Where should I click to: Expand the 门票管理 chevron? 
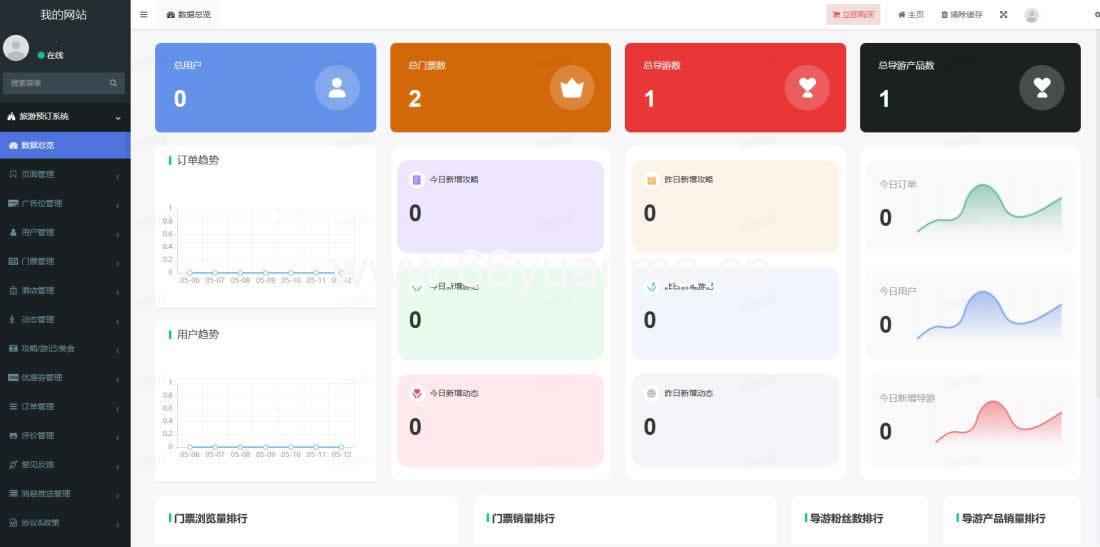[x=118, y=262]
